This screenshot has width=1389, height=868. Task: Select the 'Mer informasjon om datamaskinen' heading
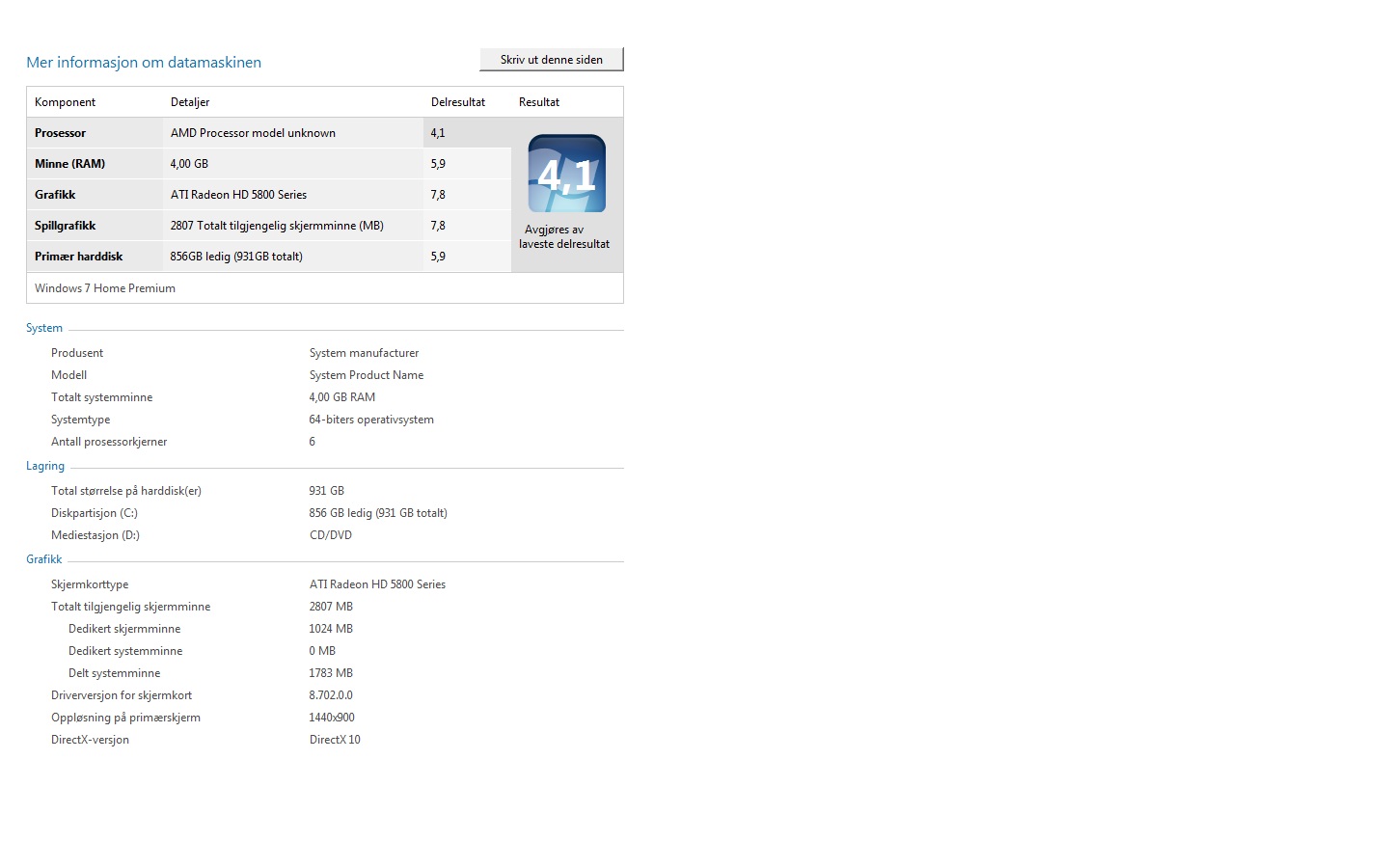coord(144,63)
